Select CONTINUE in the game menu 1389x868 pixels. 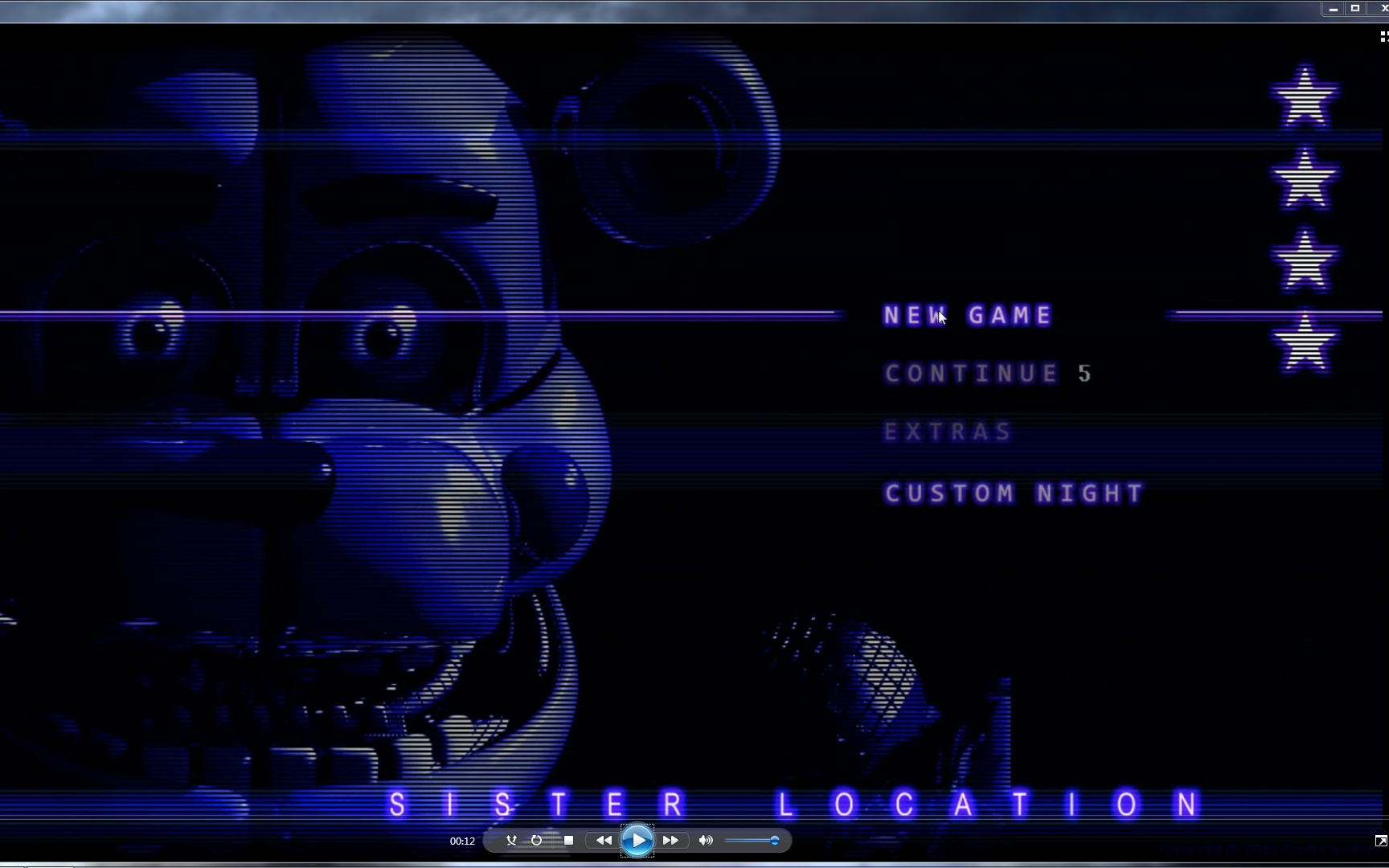(971, 374)
